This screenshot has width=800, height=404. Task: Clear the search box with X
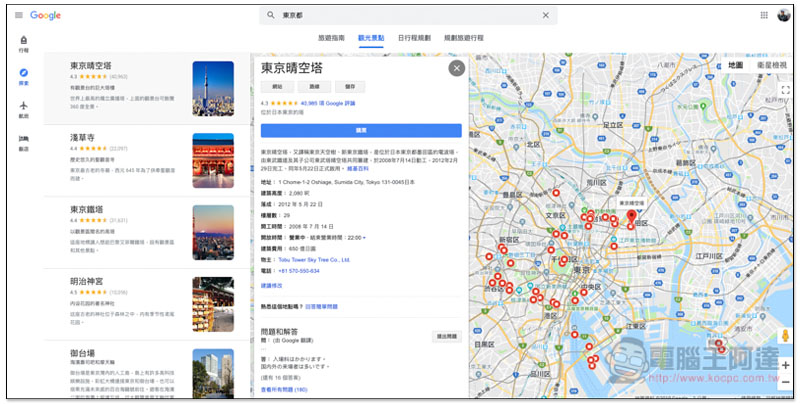tap(545, 15)
